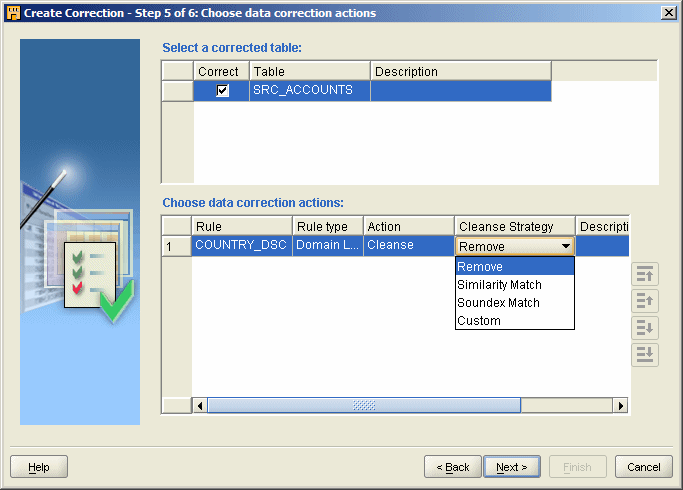The width and height of the screenshot is (683, 490).
Task: Click the Cancel button
Action: click(644, 467)
